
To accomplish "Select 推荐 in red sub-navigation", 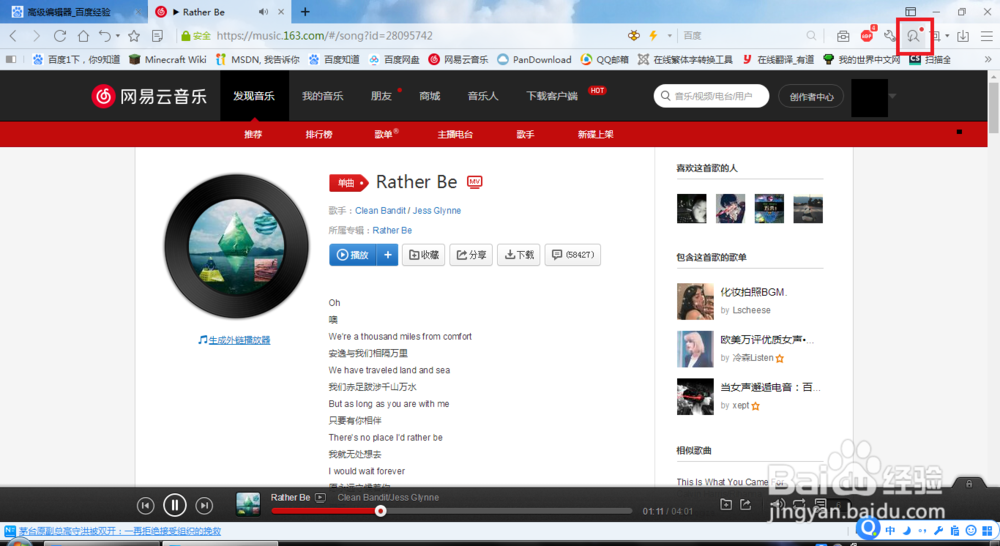I will 253,135.
